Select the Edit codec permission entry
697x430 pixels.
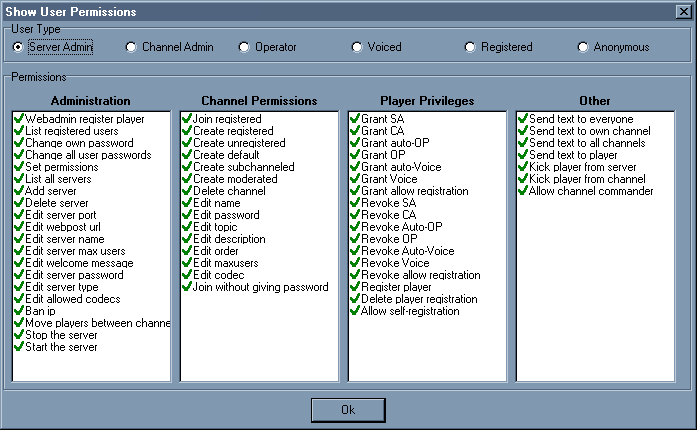pos(221,275)
